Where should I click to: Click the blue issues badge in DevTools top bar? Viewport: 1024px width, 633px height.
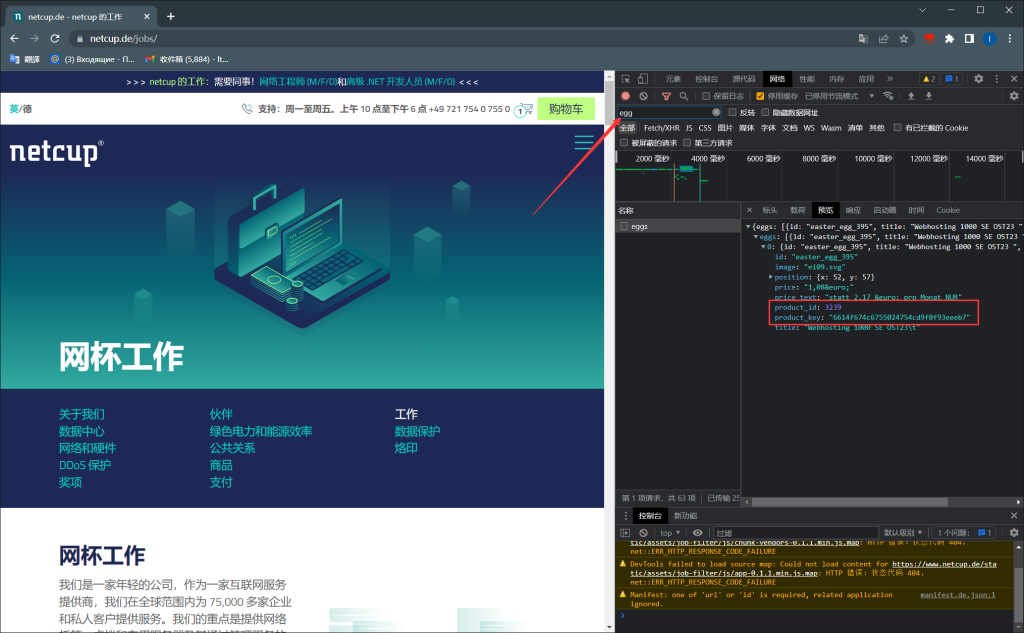pos(952,79)
